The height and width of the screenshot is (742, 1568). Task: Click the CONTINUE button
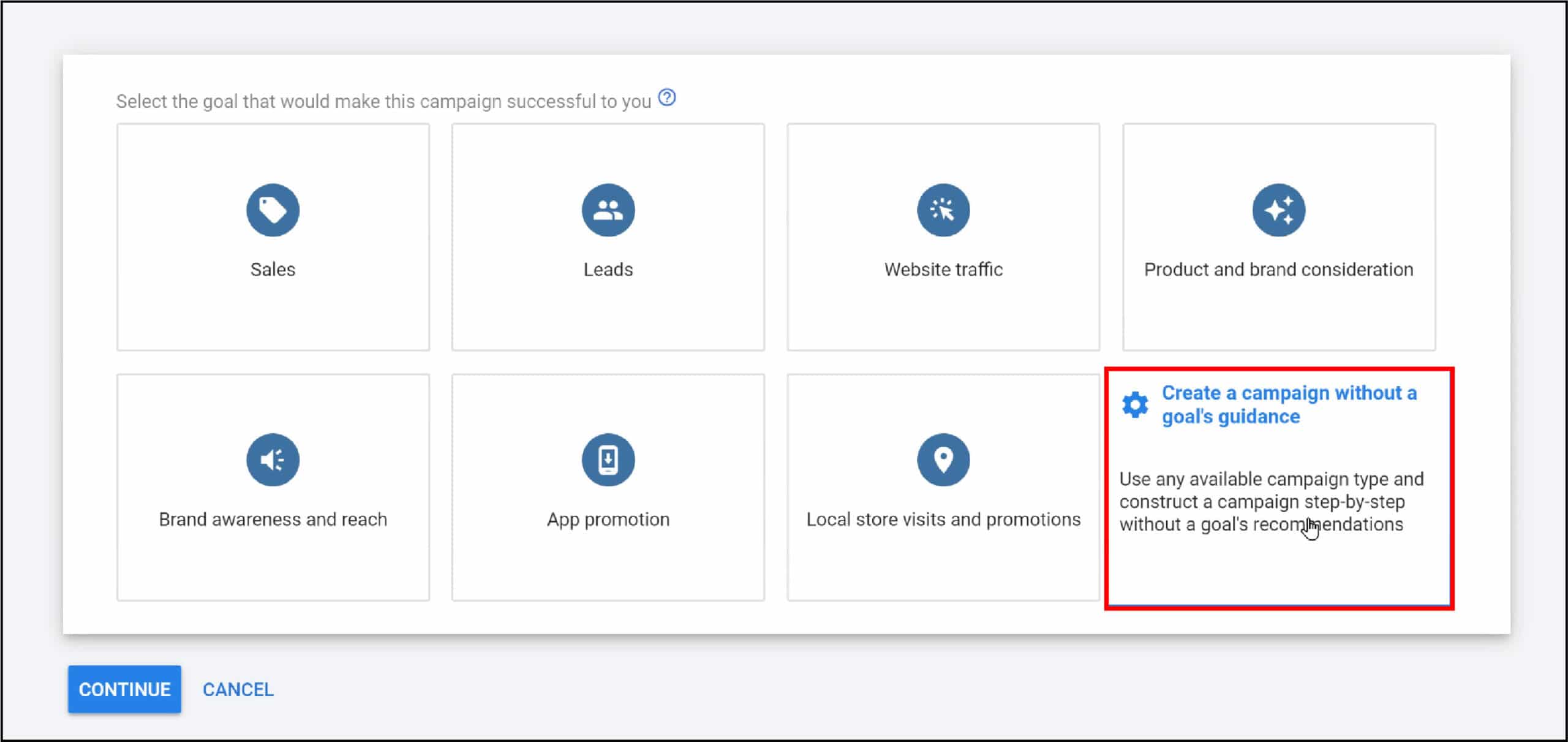[x=124, y=689]
